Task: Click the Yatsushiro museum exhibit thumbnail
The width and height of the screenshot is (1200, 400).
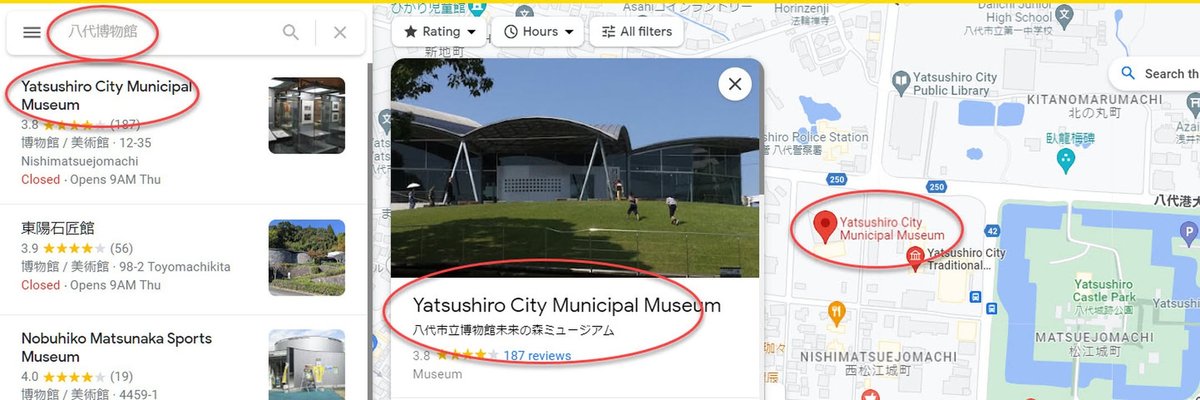Action: (307, 116)
